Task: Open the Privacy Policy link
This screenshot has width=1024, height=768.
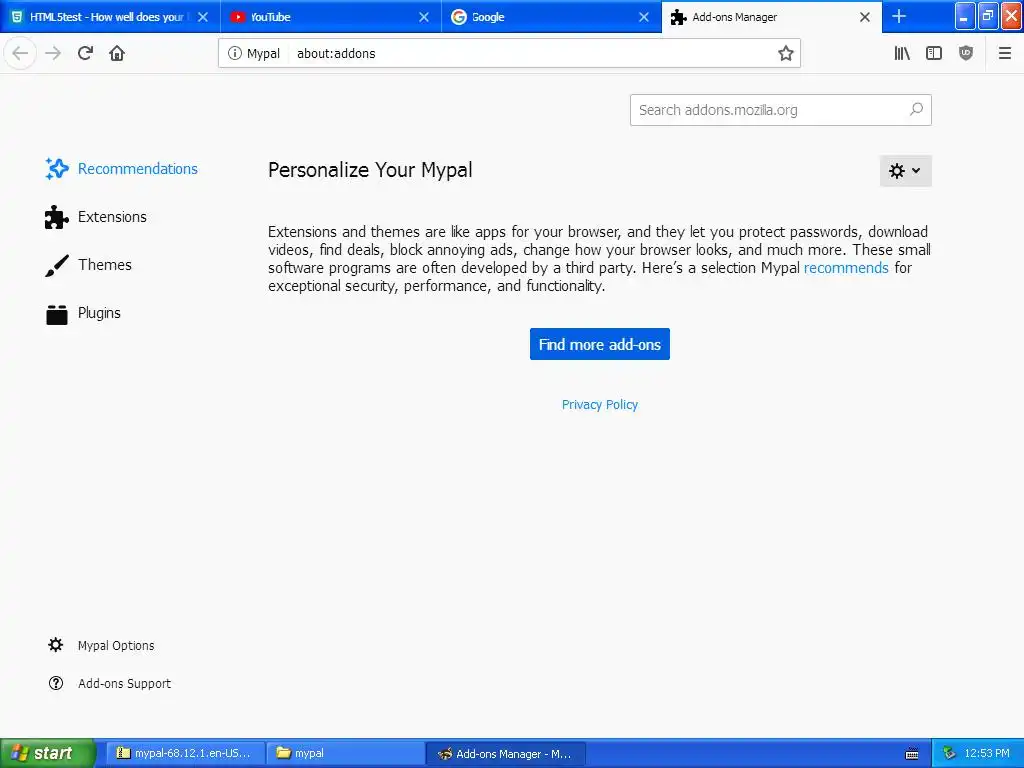Action: [x=600, y=405]
